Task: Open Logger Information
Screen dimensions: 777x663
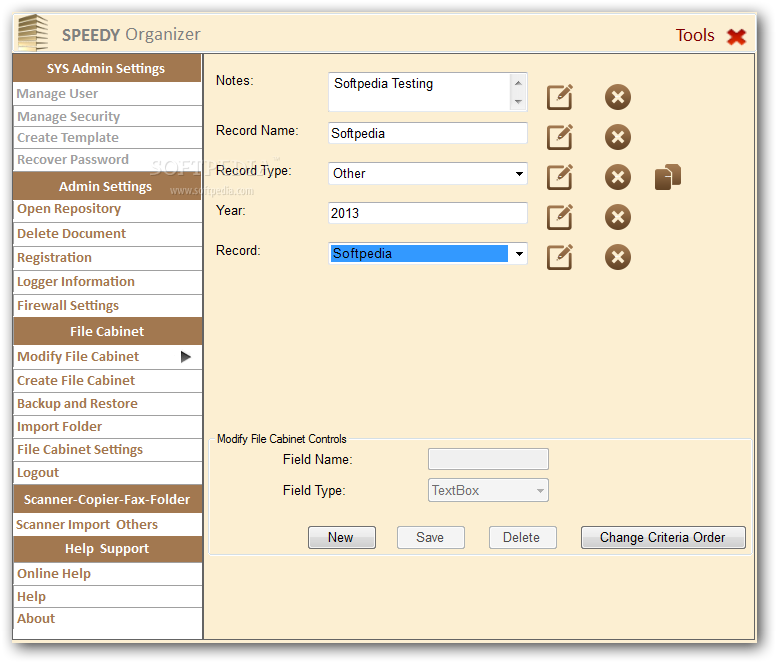Action: (108, 282)
